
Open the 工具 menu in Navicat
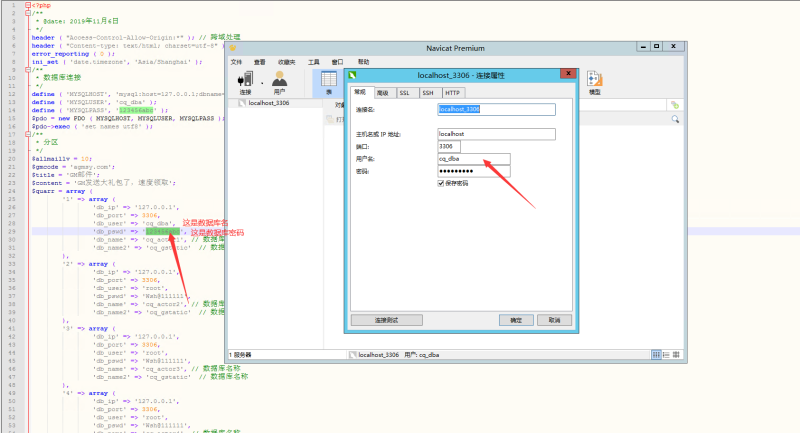[313, 61]
